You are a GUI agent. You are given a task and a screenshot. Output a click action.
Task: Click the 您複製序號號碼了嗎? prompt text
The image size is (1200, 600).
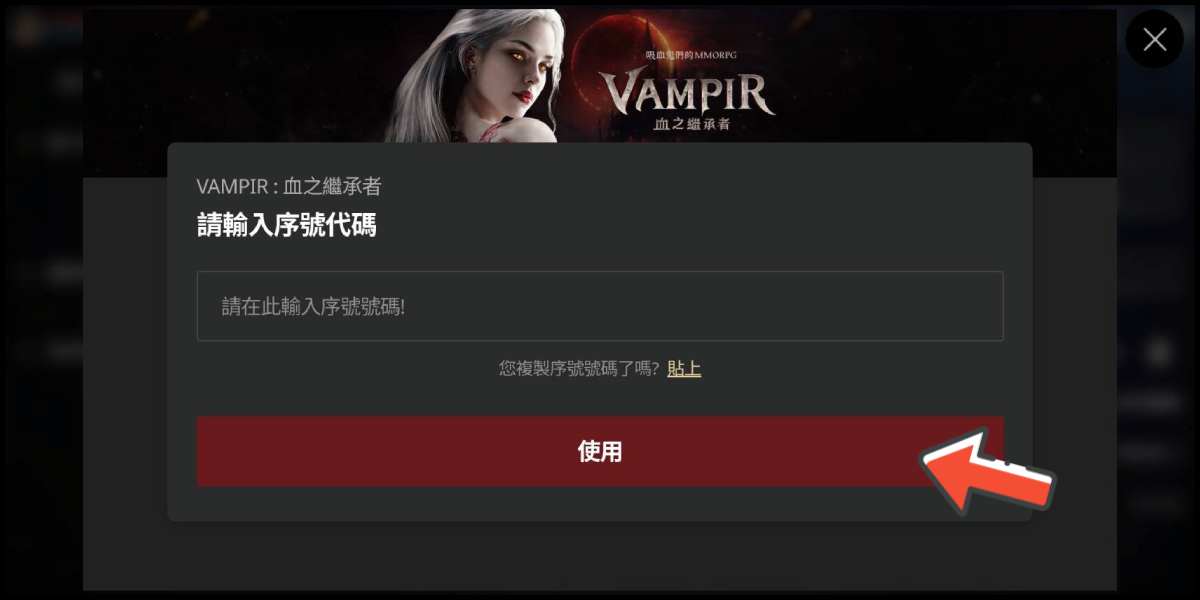tap(579, 369)
